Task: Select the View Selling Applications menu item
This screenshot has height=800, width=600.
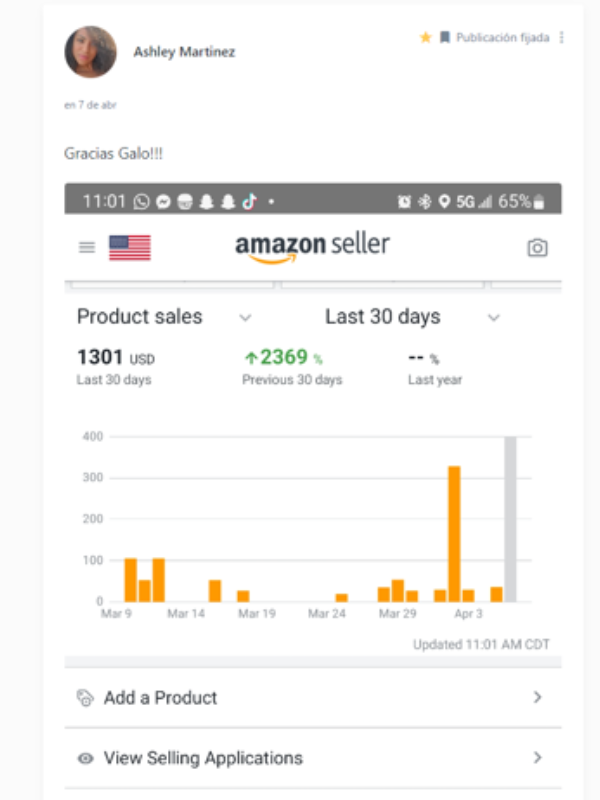Action: (203, 758)
